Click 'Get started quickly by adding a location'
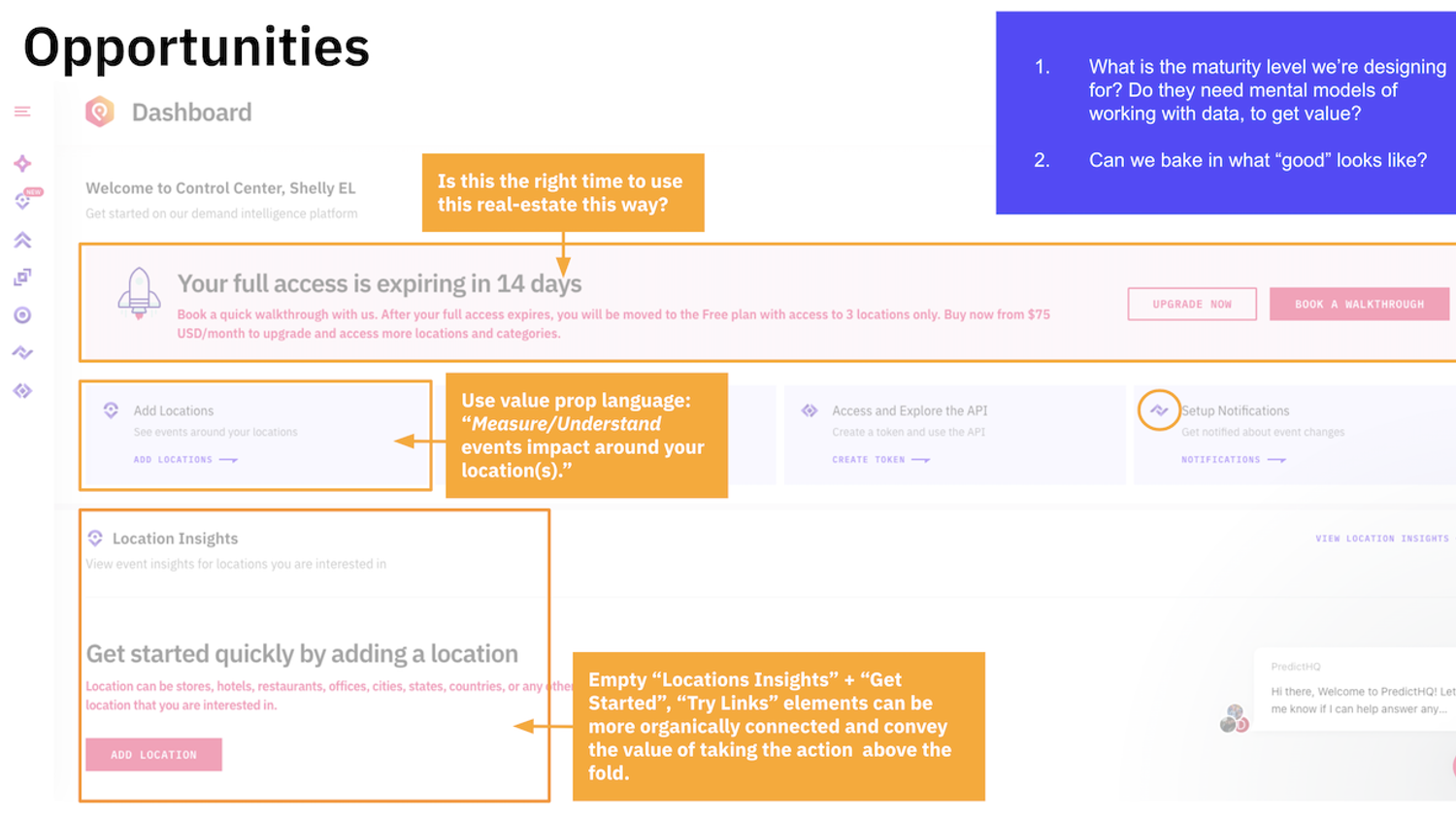The width and height of the screenshot is (1456, 819). click(x=302, y=654)
